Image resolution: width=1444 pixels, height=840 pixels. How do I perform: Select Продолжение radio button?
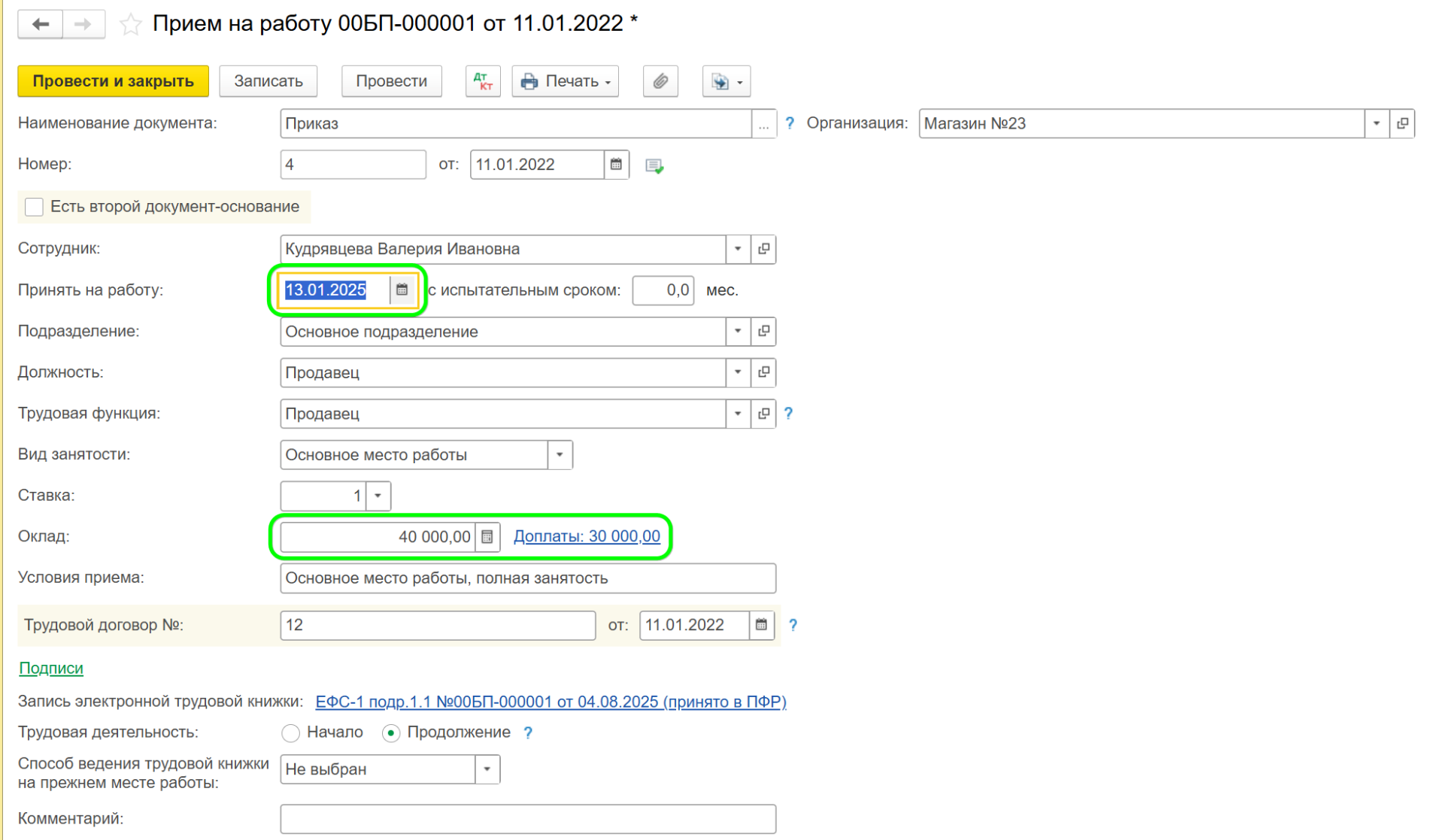click(391, 732)
